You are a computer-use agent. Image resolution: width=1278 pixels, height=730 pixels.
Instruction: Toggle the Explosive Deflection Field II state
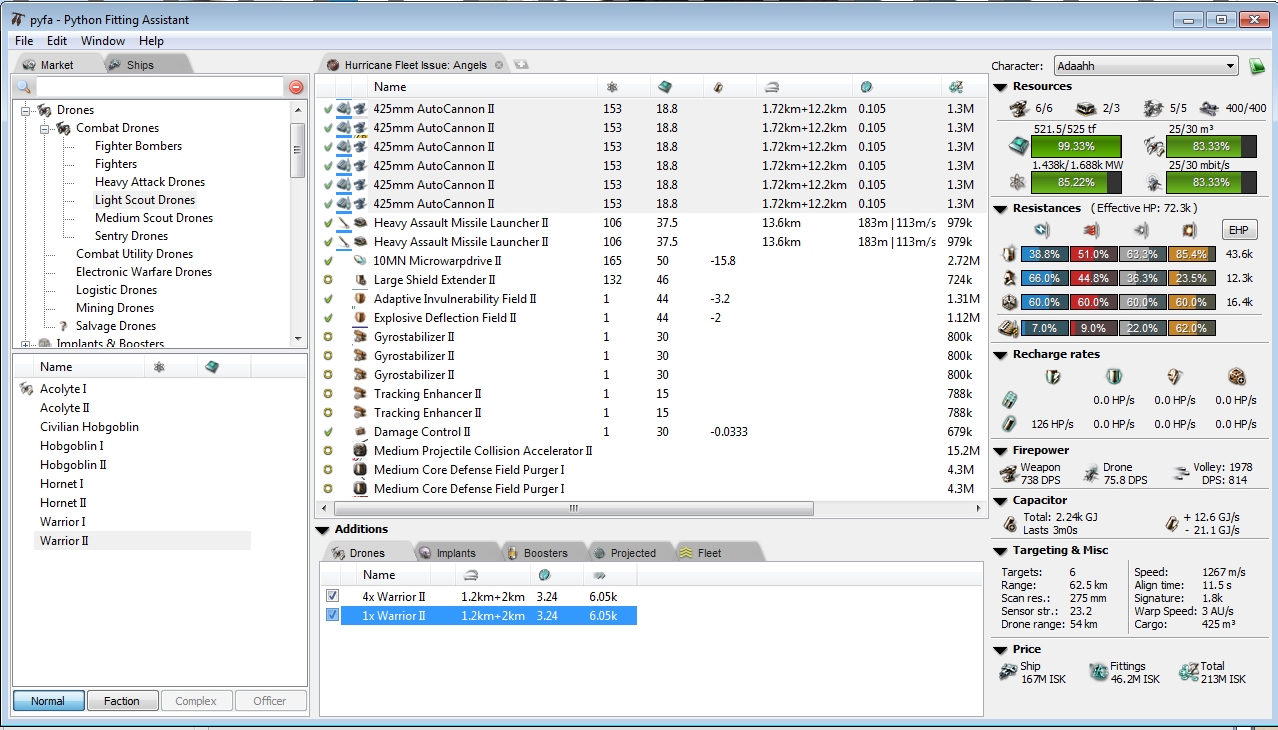328,318
